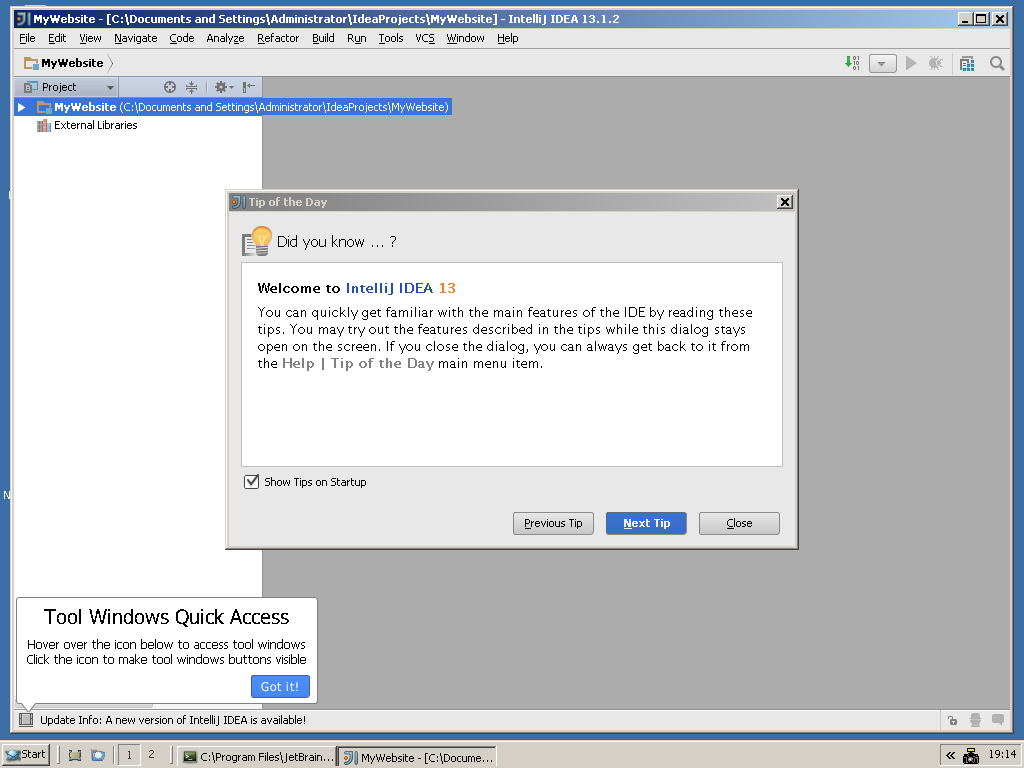Click the tool windows quick access icon
Viewport: 1024px width, 768px height.
pyautogui.click(x=26, y=720)
